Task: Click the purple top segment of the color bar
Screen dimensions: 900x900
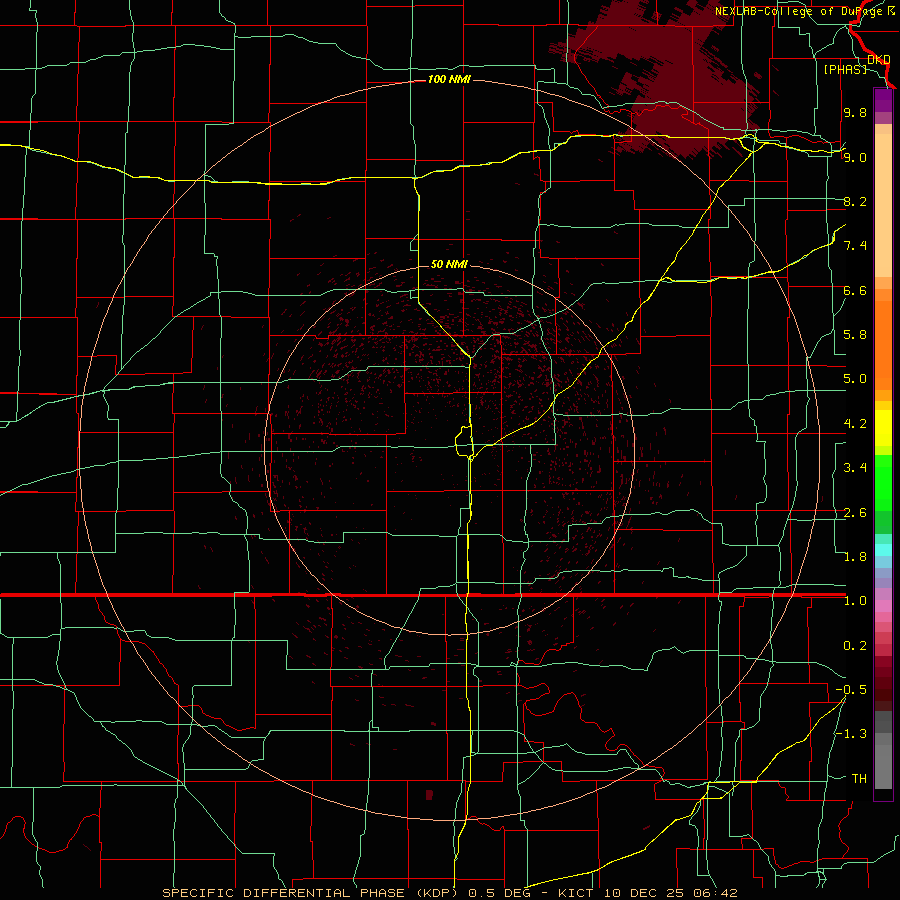Action: pos(883,100)
